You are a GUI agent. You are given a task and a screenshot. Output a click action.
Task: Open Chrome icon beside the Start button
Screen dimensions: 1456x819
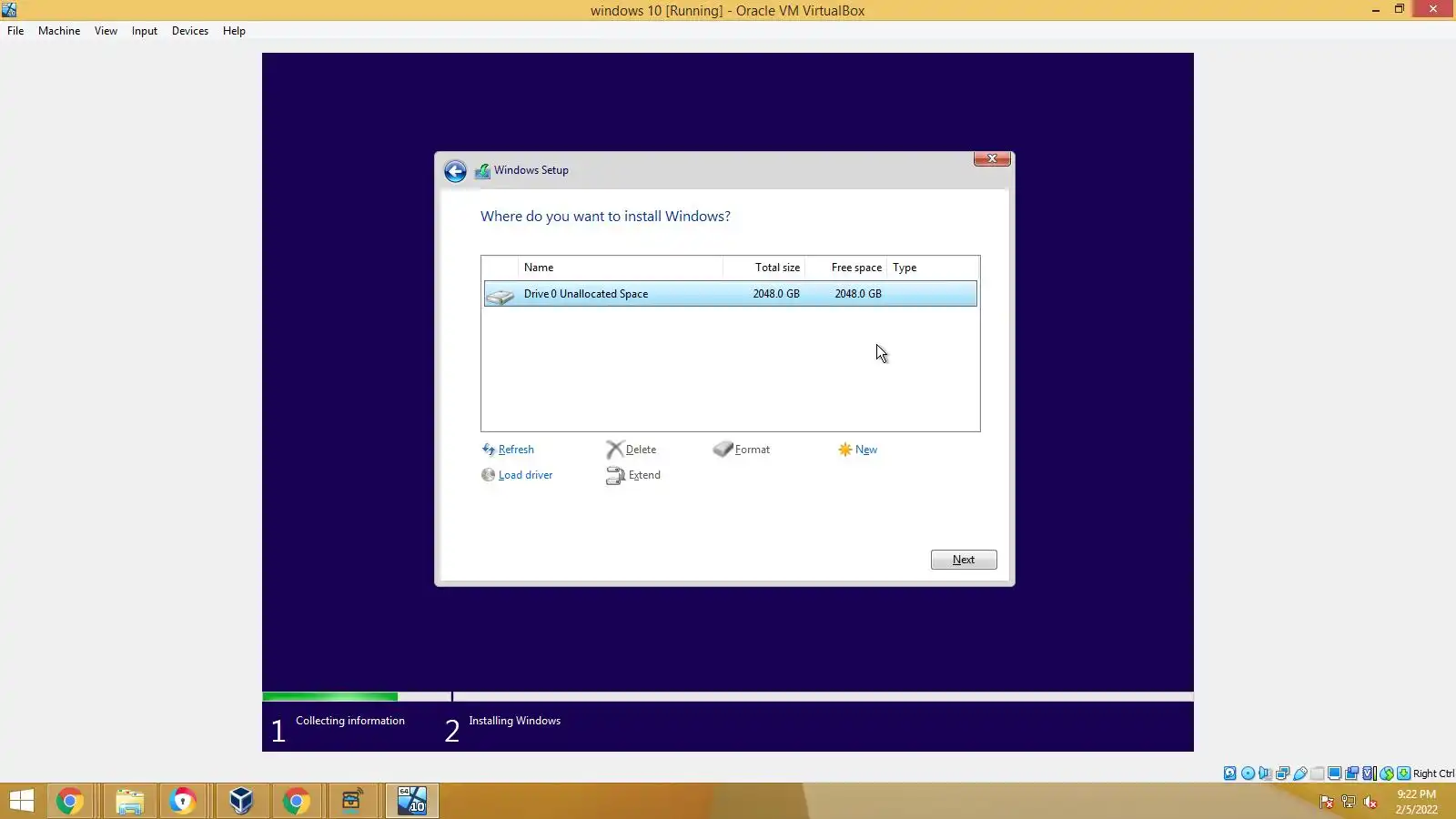click(x=70, y=801)
